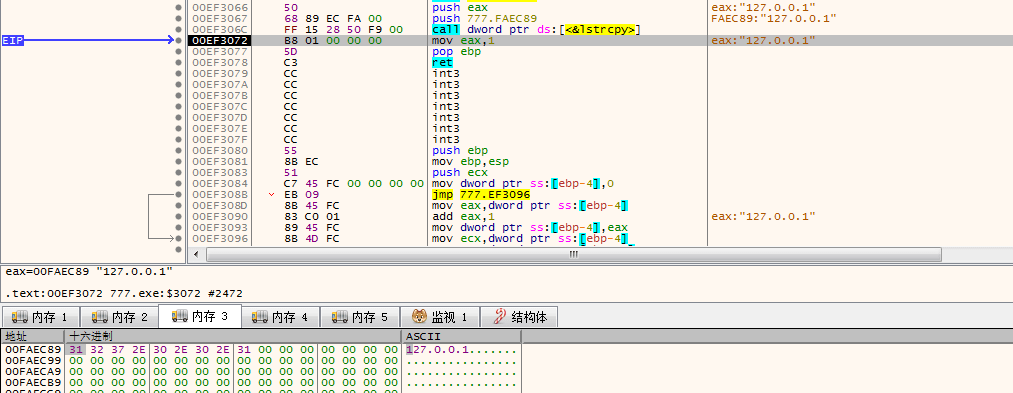Toggle breakpoint dot at address 00EF3077
The image size is (1013, 393).
(178, 52)
